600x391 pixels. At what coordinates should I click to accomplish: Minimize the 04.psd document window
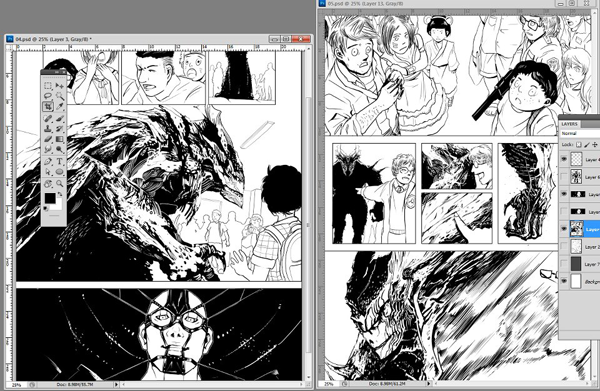[274, 39]
